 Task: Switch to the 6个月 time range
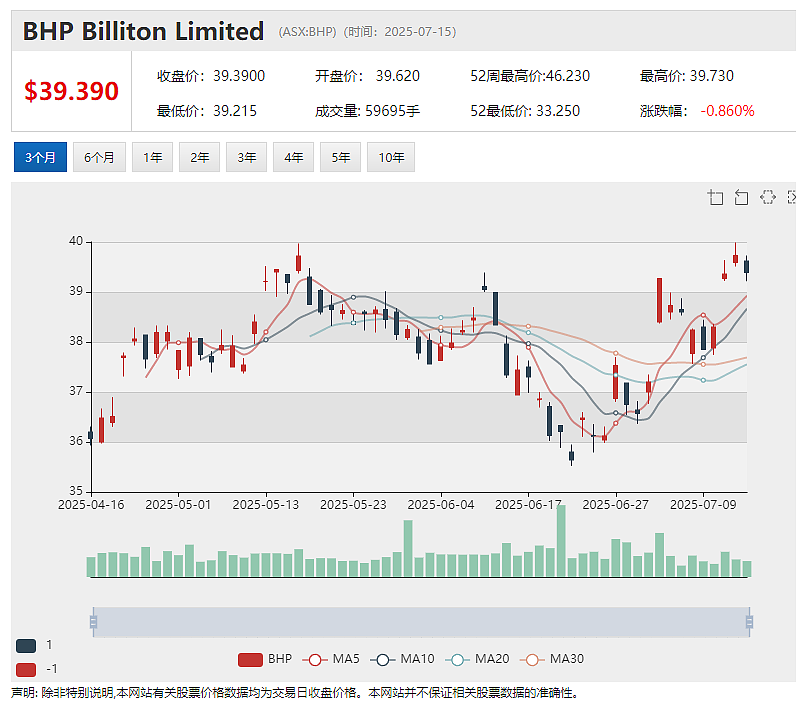click(x=99, y=157)
